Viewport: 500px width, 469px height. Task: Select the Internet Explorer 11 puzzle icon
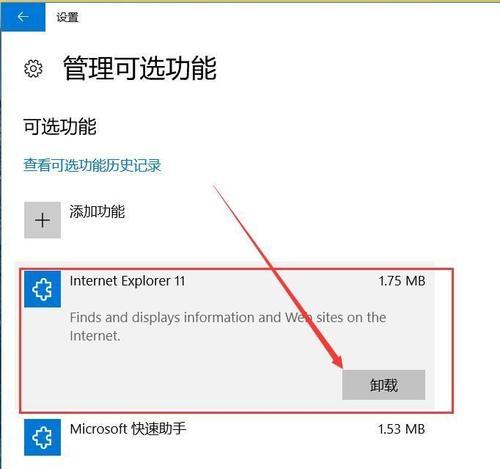pyautogui.click(x=42, y=289)
